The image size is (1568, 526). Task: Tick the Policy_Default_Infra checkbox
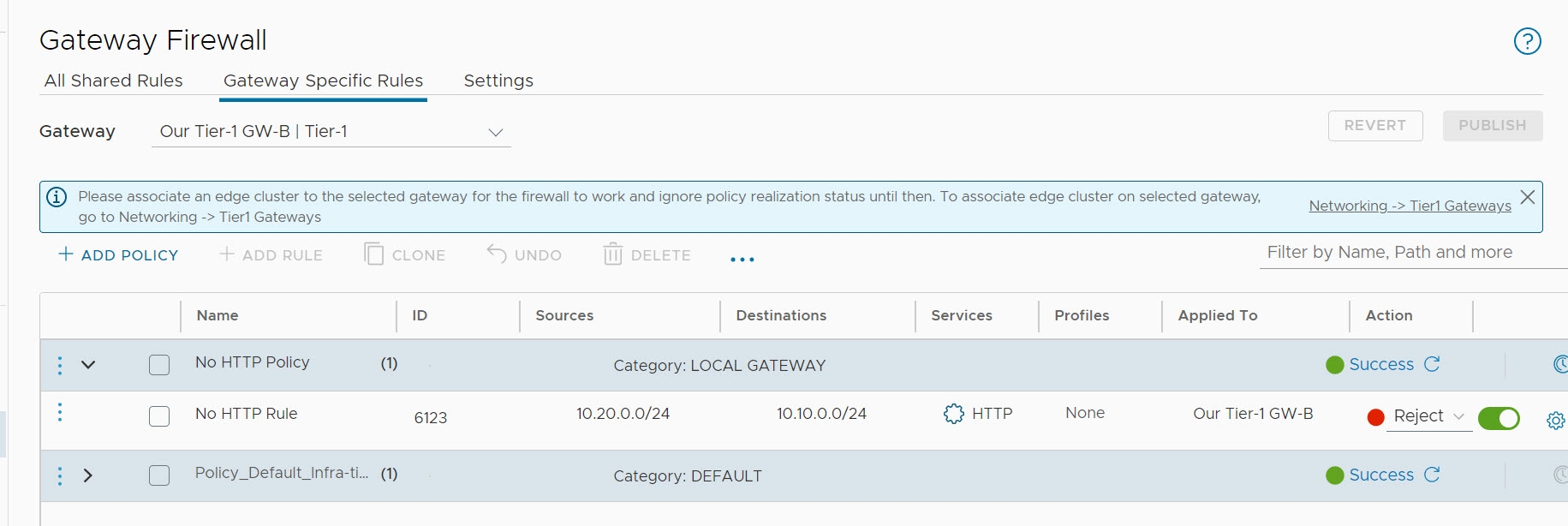pos(159,475)
